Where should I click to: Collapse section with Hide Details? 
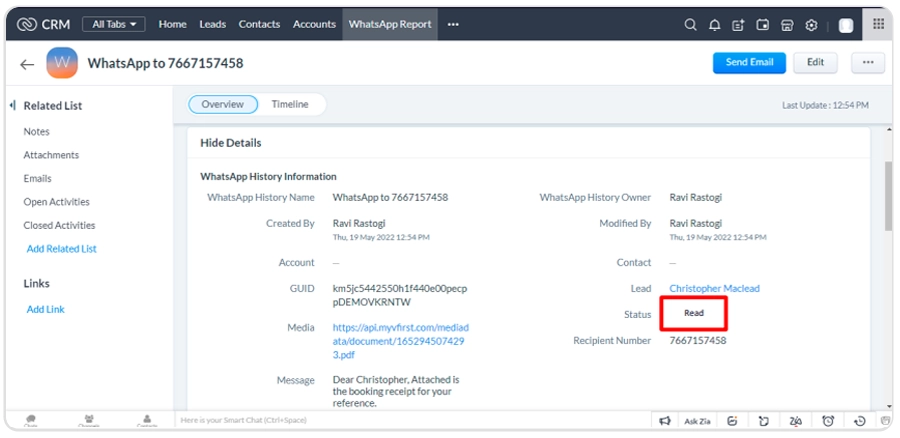230,143
